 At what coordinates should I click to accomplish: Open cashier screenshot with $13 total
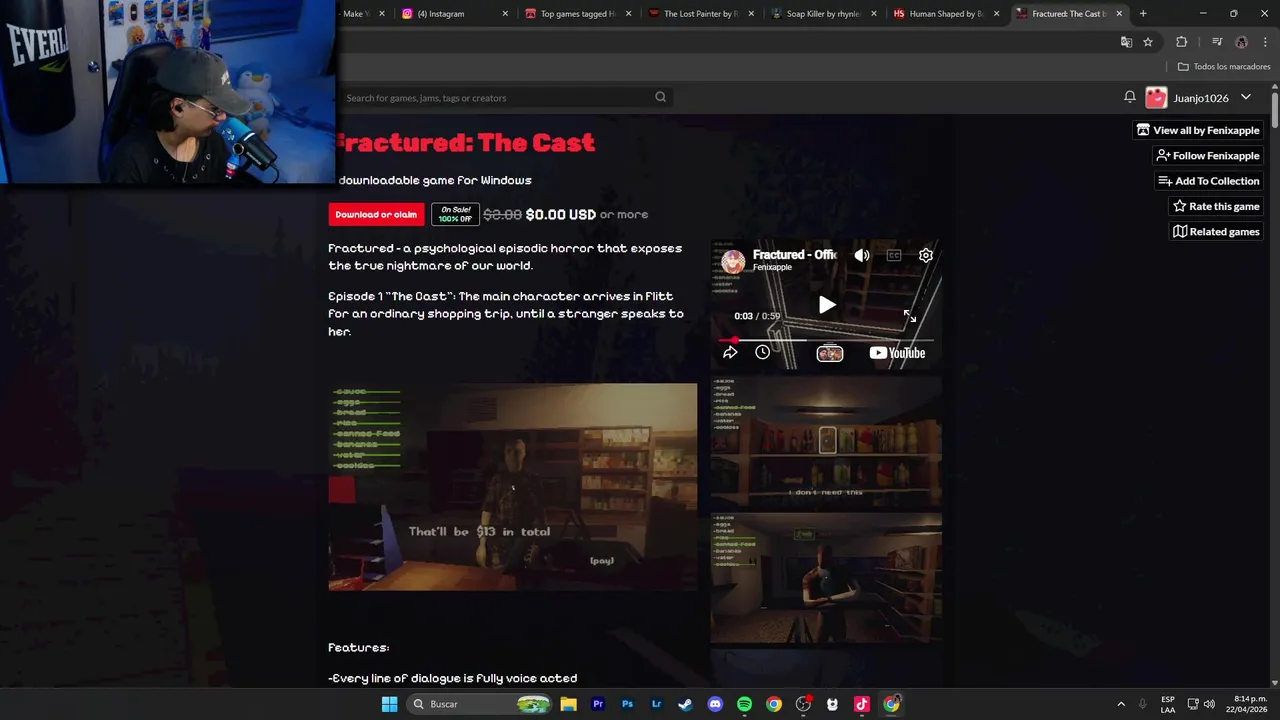pyautogui.click(x=512, y=487)
